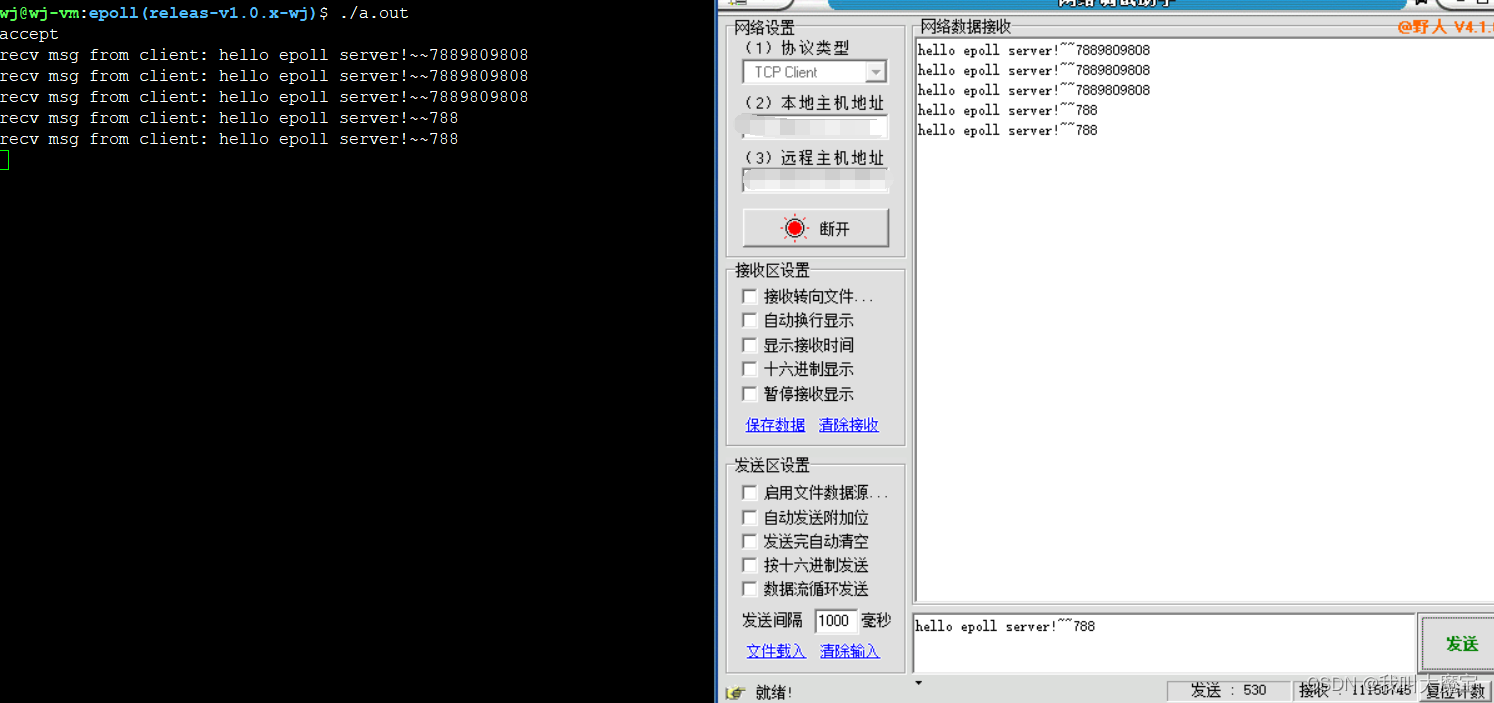This screenshot has height=703, width=1494.
Task: Click the 清除输入 clear input link
Action: point(849,651)
